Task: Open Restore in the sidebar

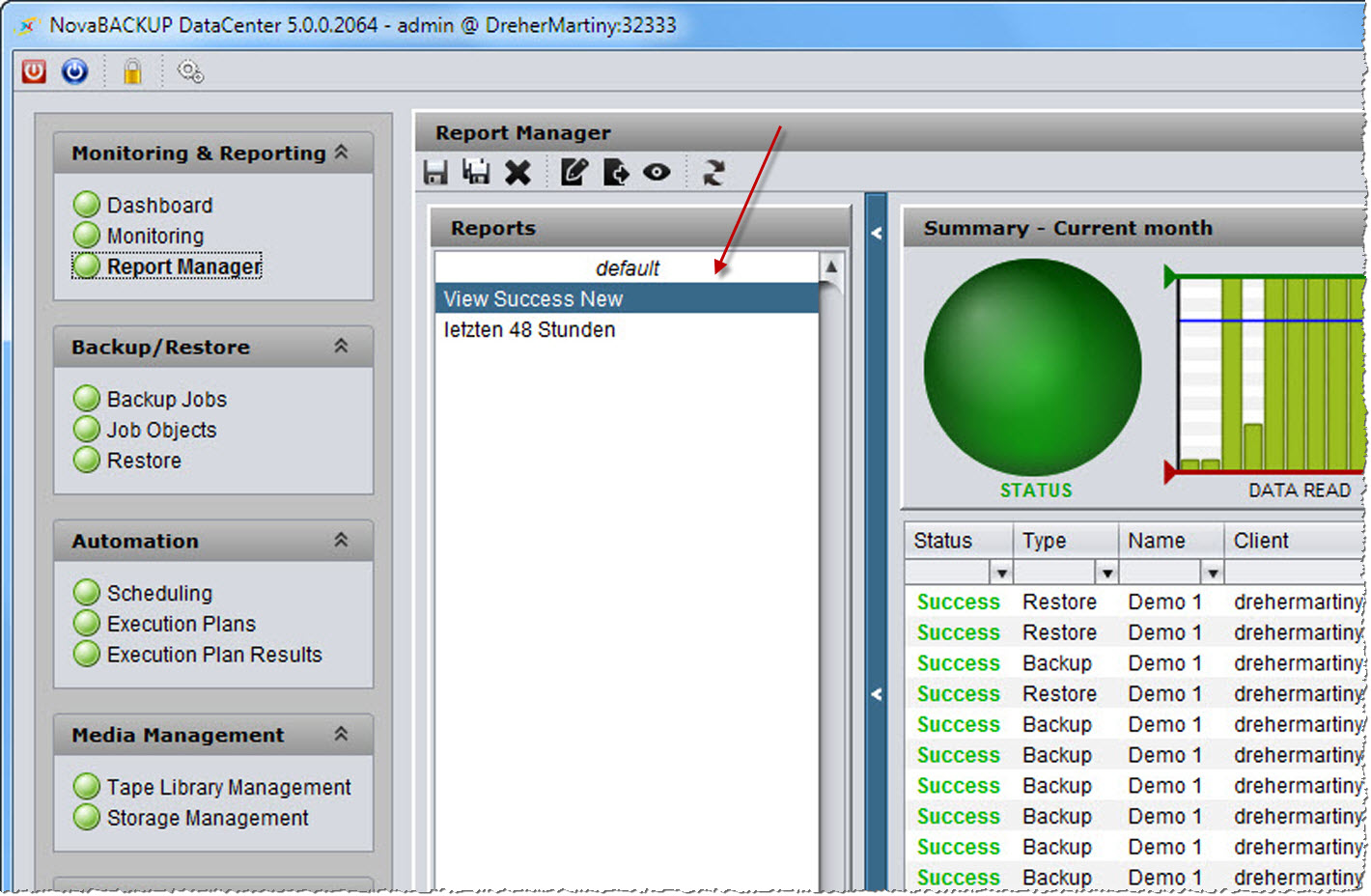Action: tap(144, 462)
